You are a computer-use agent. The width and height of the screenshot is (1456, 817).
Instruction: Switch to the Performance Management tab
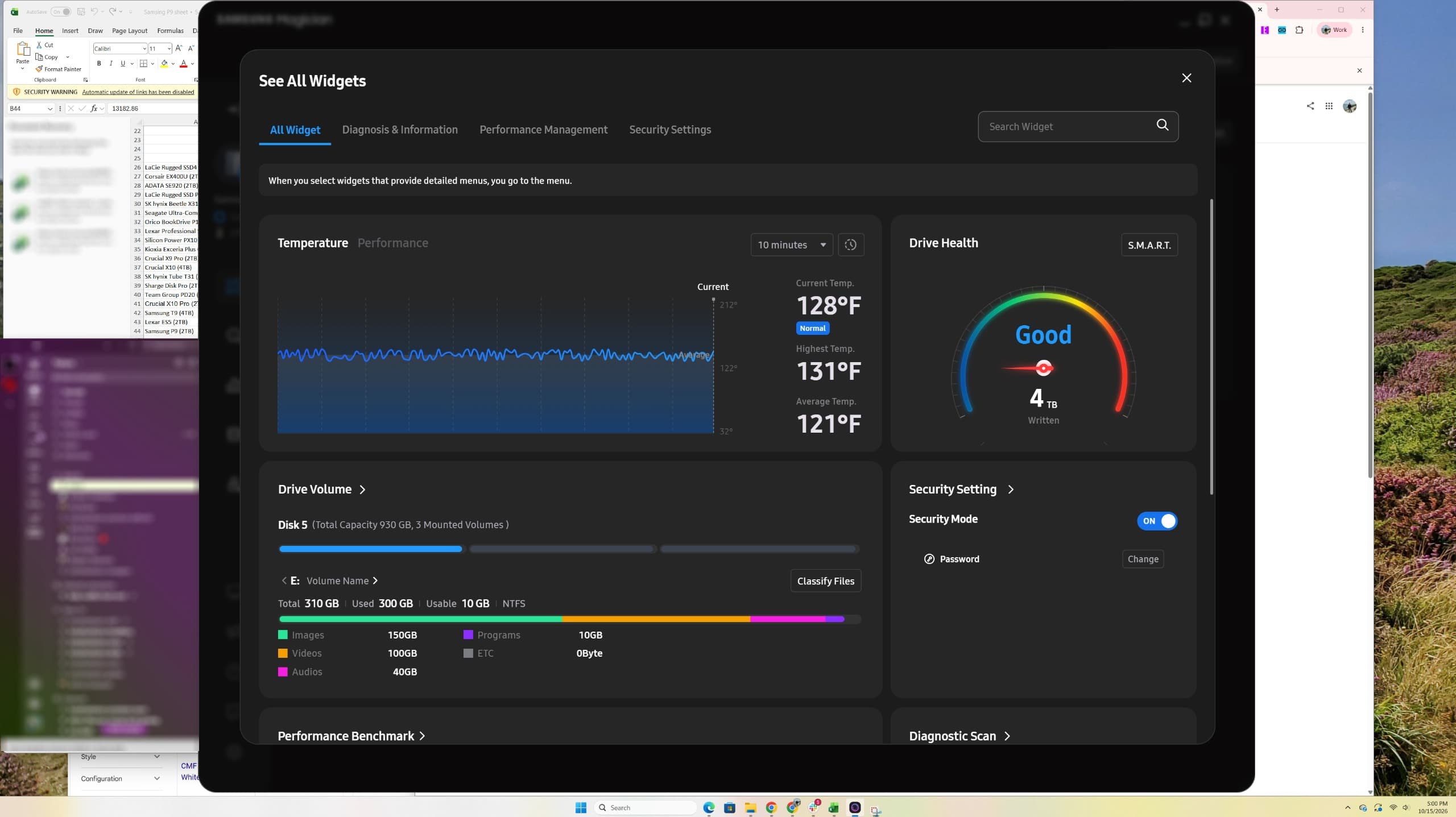pos(543,130)
